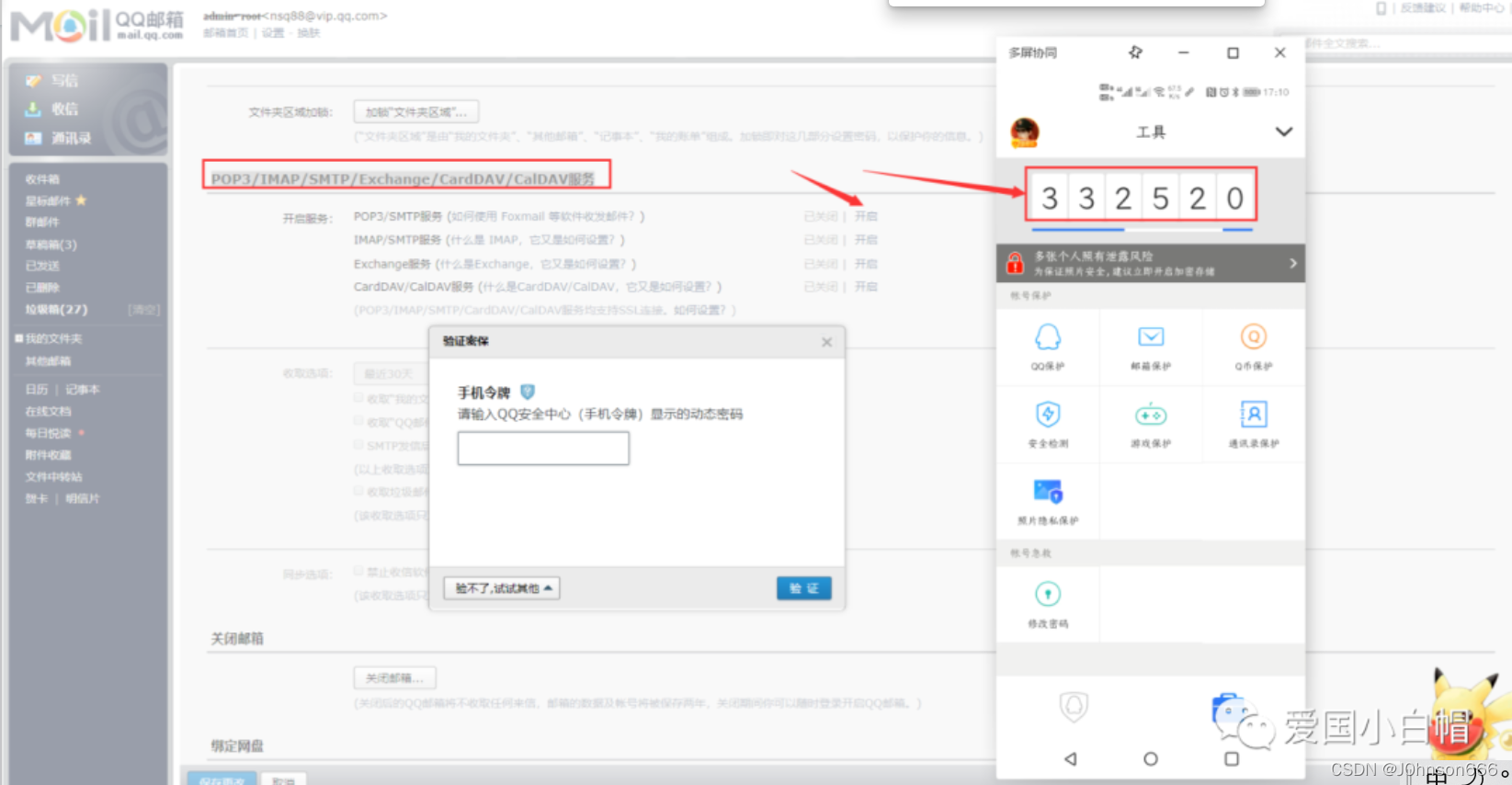Open 其他邮箱 in the sidebar
The height and width of the screenshot is (785, 1512).
tap(48, 361)
